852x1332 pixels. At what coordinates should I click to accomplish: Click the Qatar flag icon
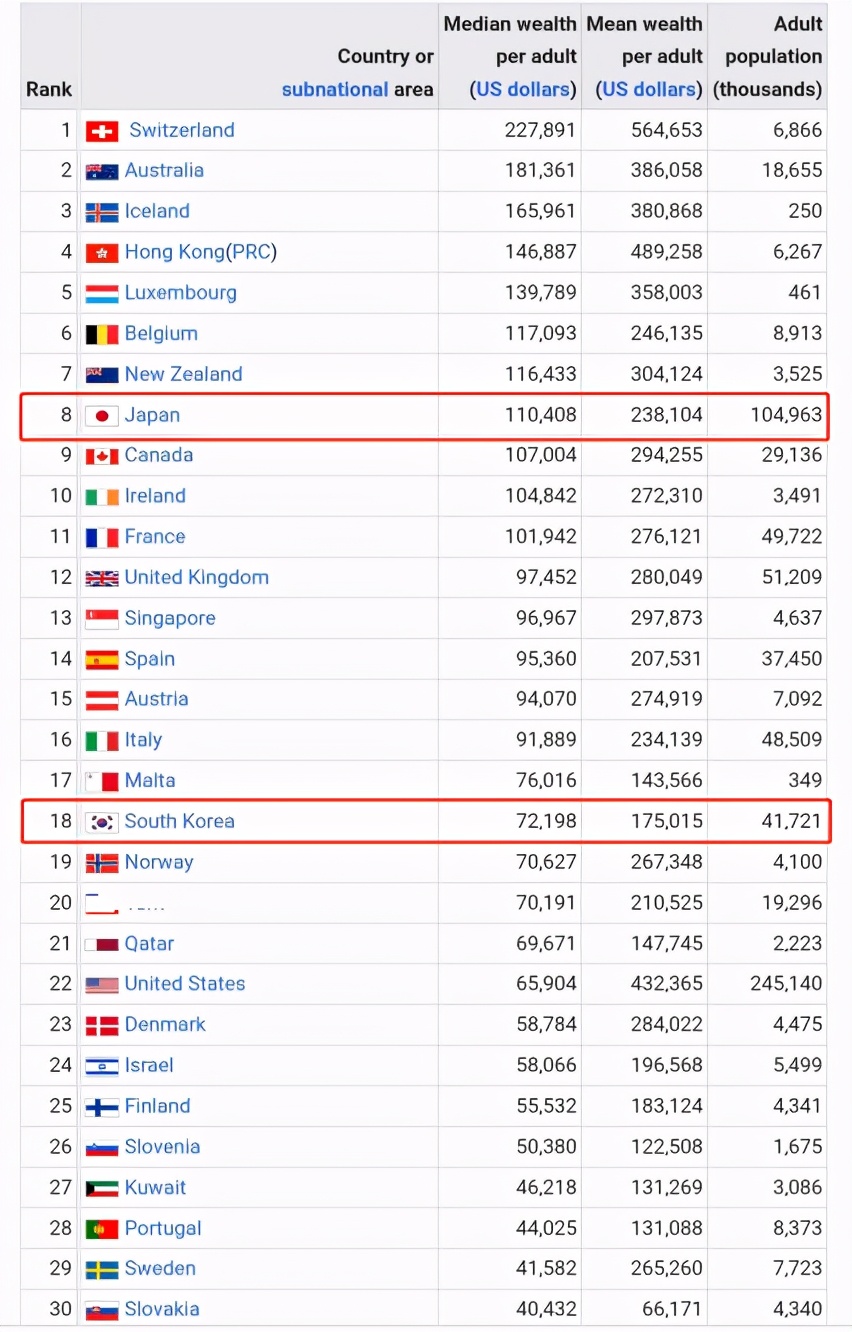pyautogui.click(x=102, y=945)
